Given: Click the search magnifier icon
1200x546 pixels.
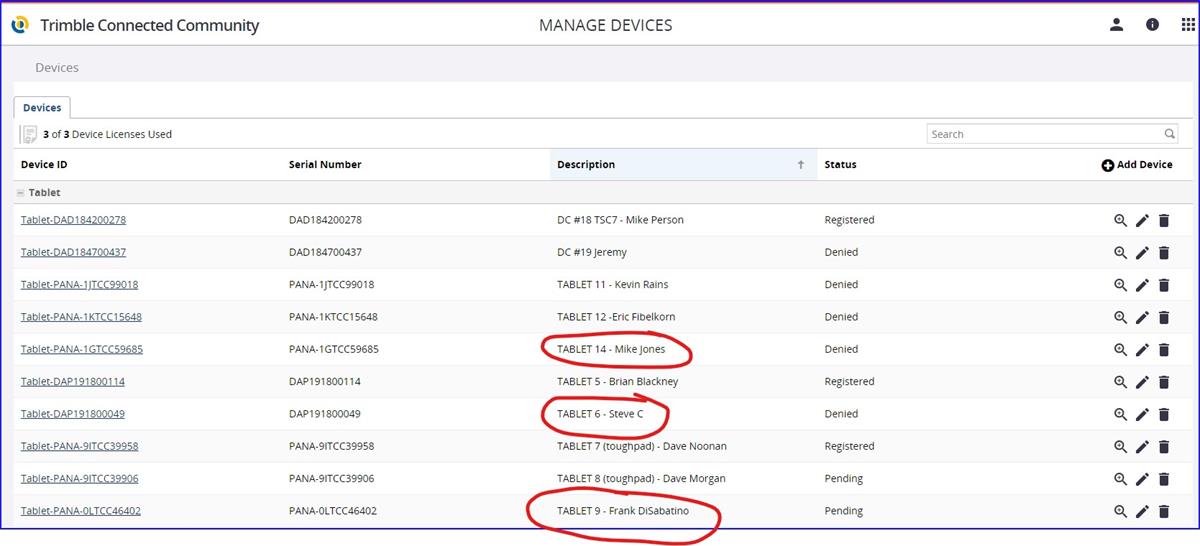Looking at the screenshot, I should pyautogui.click(x=1170, y=134).
